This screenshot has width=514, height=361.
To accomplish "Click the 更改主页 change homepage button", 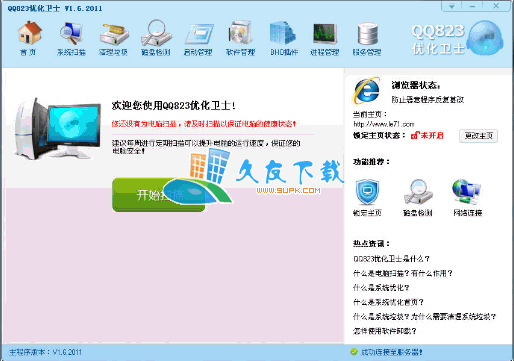I will click(478, 136).
